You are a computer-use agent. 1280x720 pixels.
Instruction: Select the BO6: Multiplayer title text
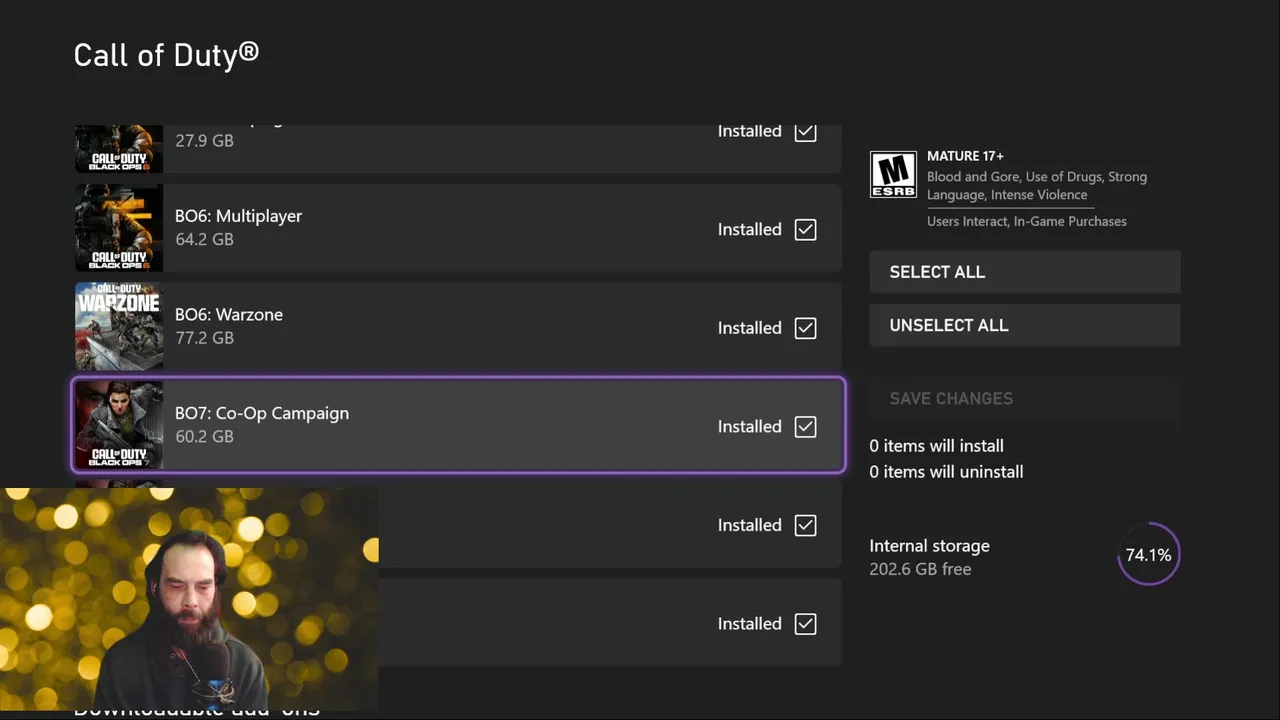click(x=238, y=216)
